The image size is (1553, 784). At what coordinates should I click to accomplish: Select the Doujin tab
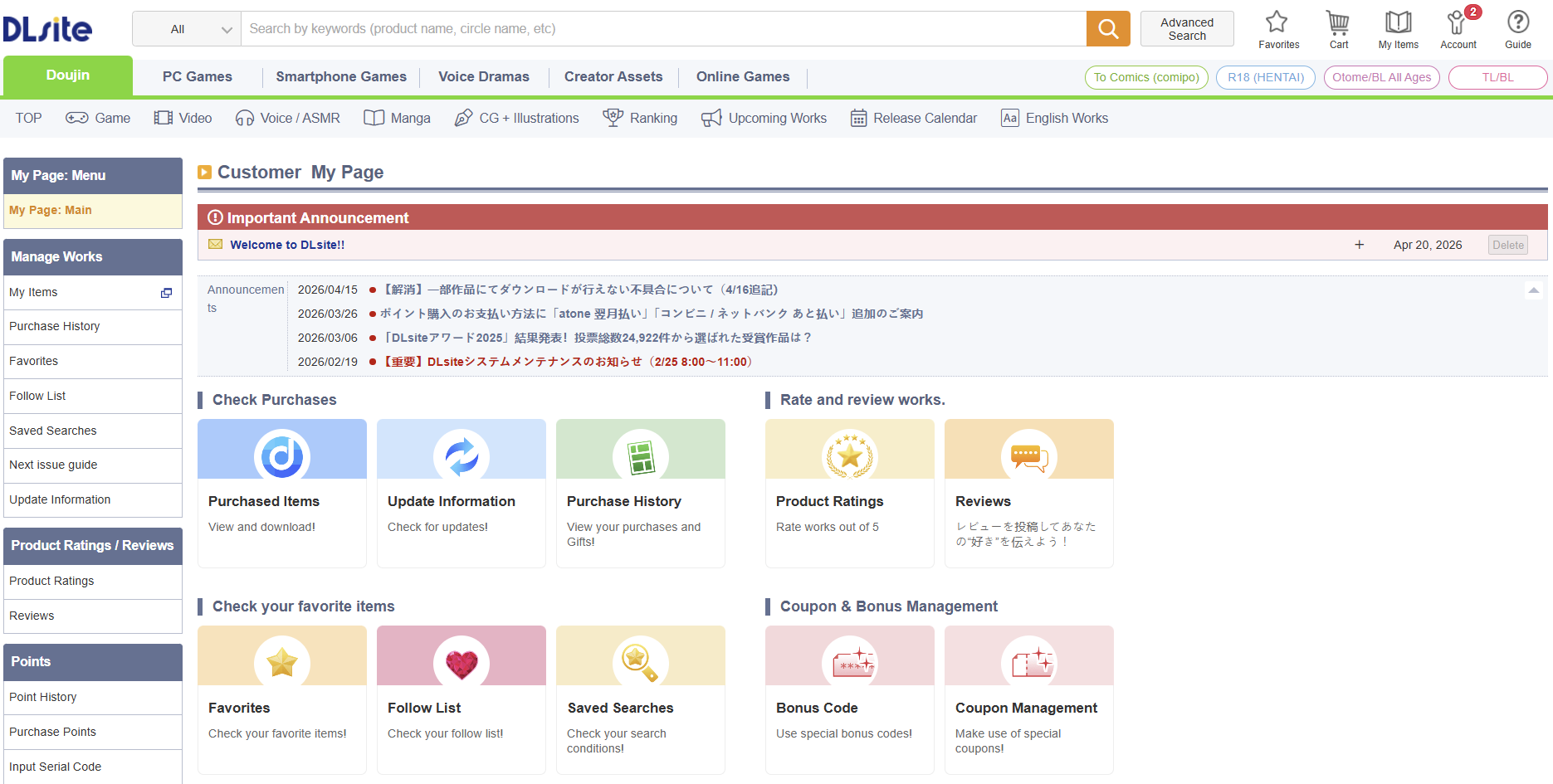(68, 75)
